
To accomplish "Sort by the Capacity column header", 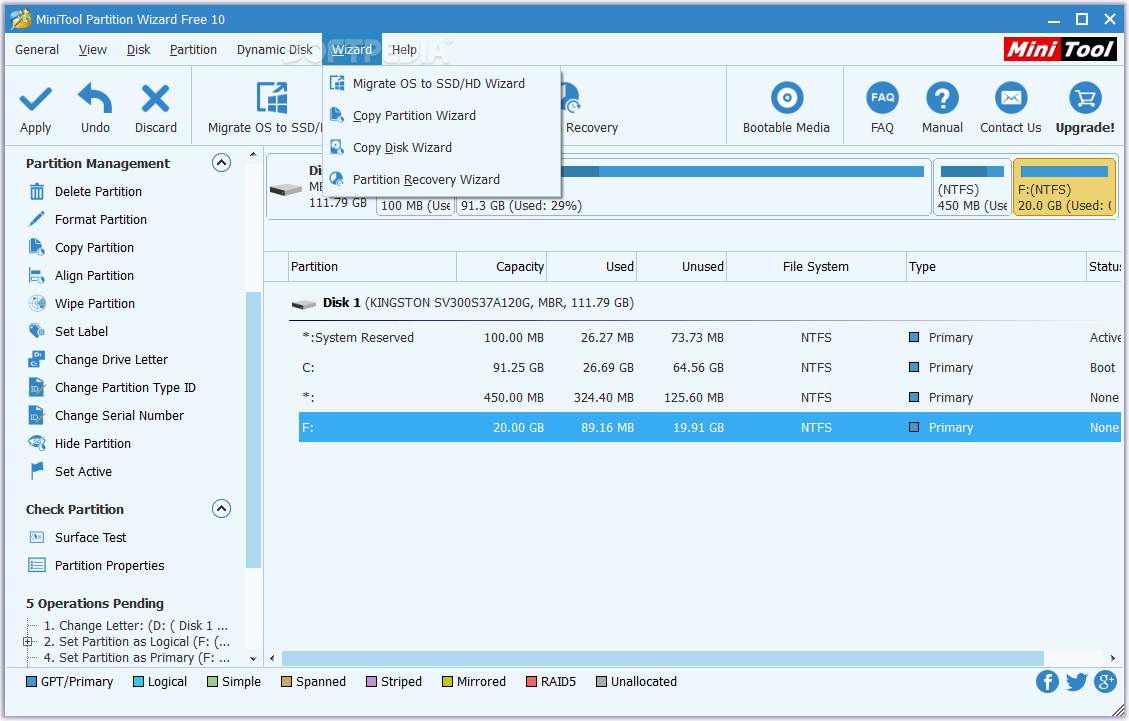I will [x=501, y=267].
